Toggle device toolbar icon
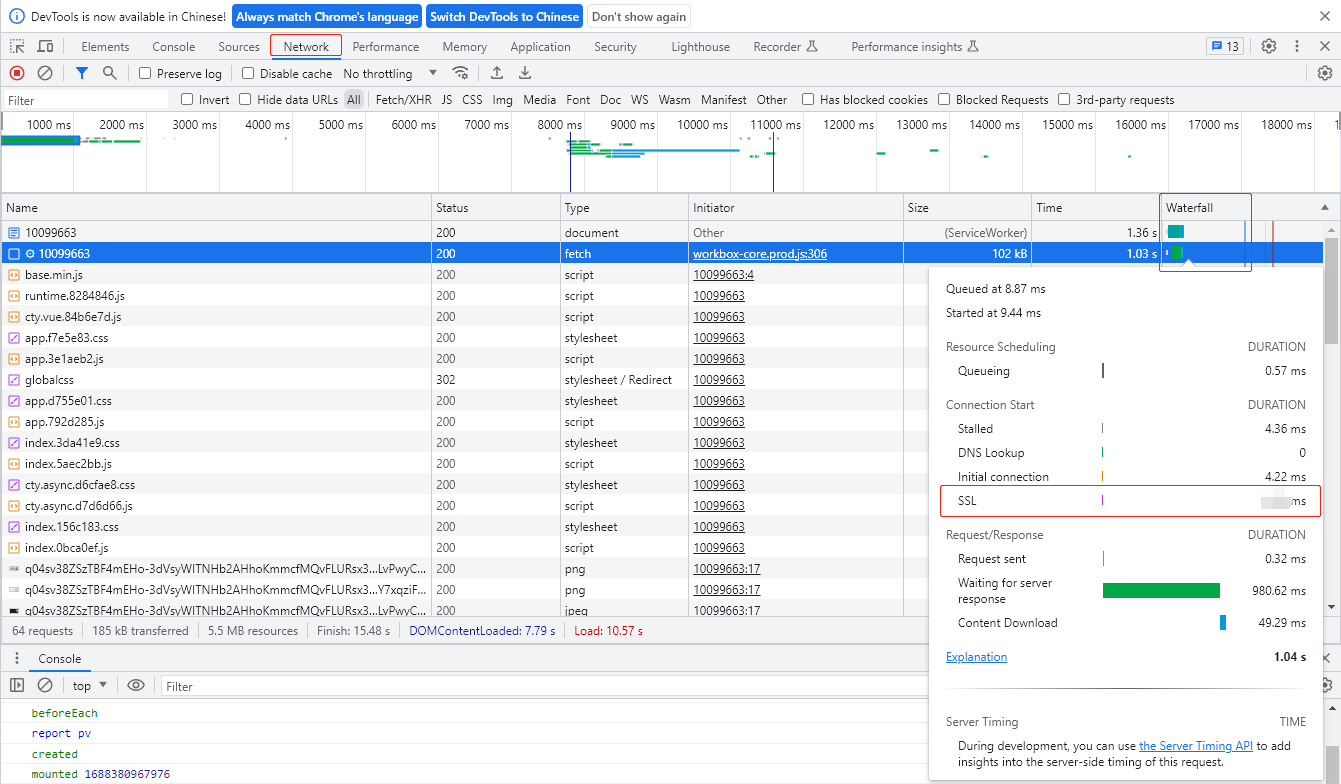 45,46
